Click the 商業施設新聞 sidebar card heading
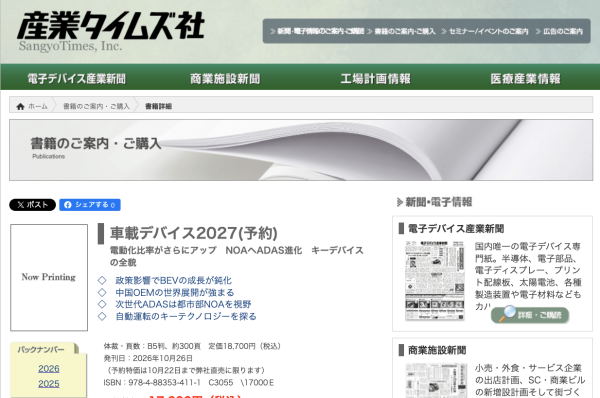 437,350
